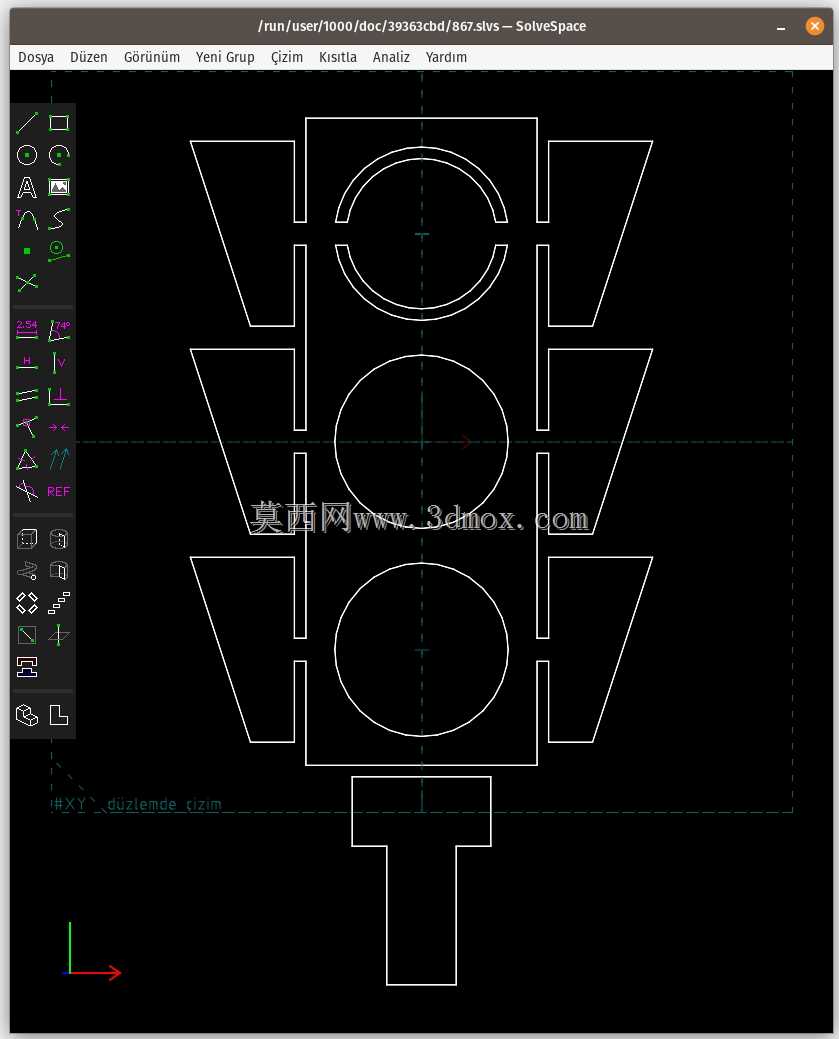The image size is (839, 1039).
Task: Apply perpendicular constraint icon
Action: 59,396
